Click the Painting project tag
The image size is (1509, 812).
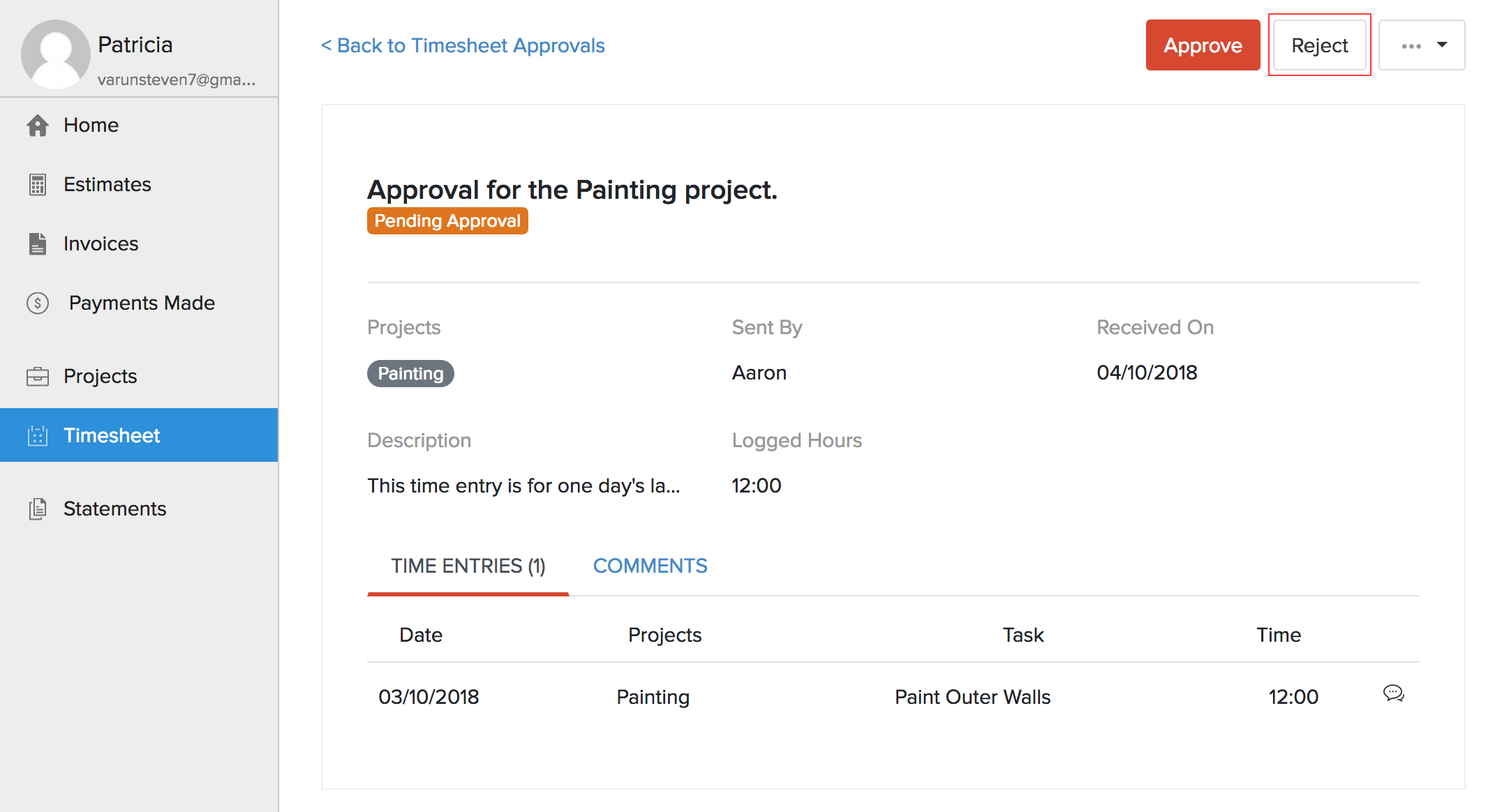click(410, 373)
